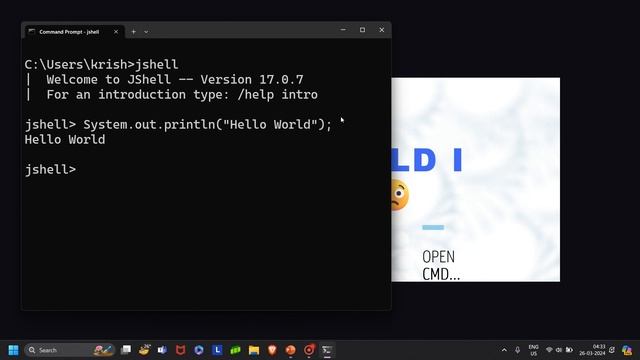Click 'C:\Users\krish>jshell' command line

pos(101,64)
